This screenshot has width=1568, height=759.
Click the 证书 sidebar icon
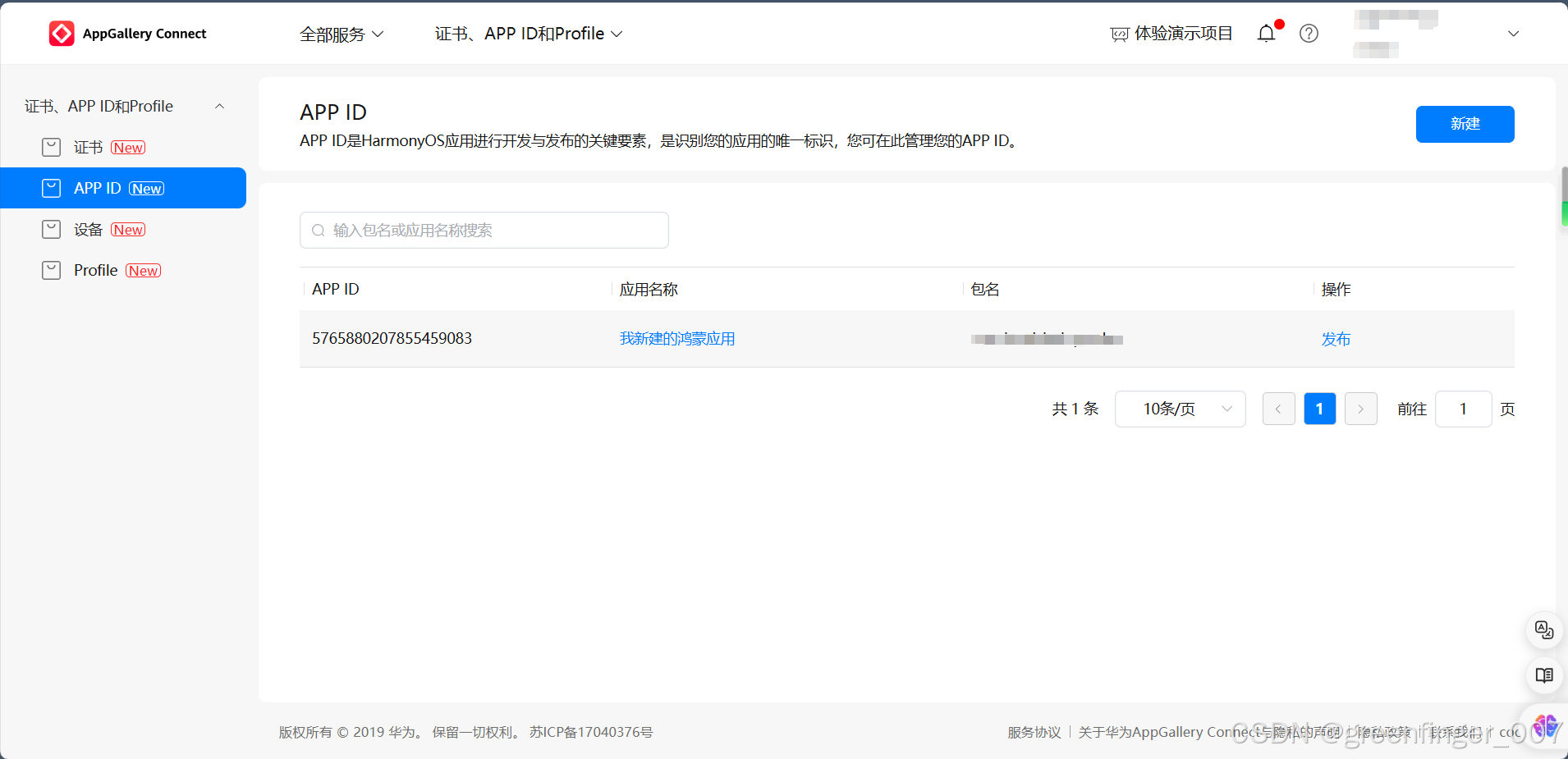51,147
